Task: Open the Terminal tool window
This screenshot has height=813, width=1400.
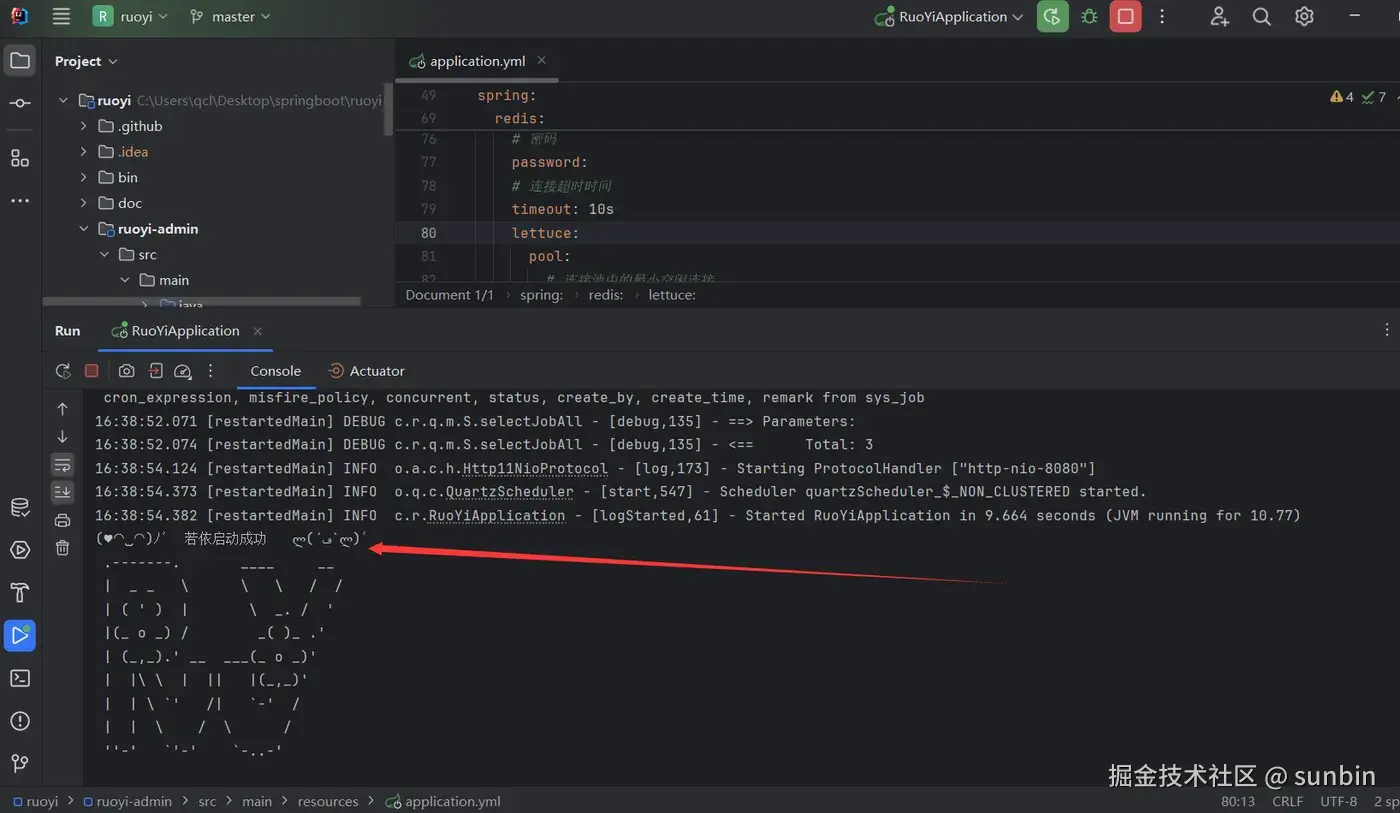Action: pyautogui.click(x=20, y=678)
